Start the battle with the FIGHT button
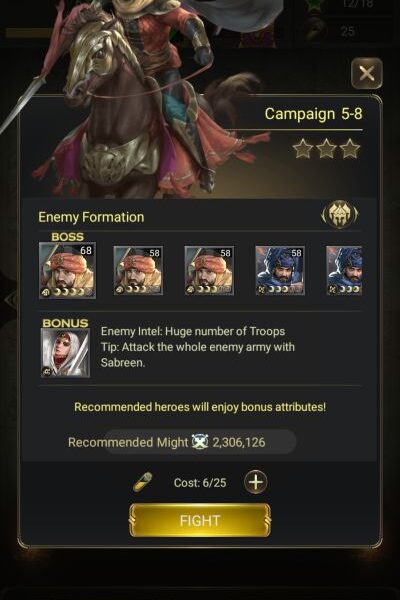The image size is (400, 600). pyautogui.click(x=200, y=520)
